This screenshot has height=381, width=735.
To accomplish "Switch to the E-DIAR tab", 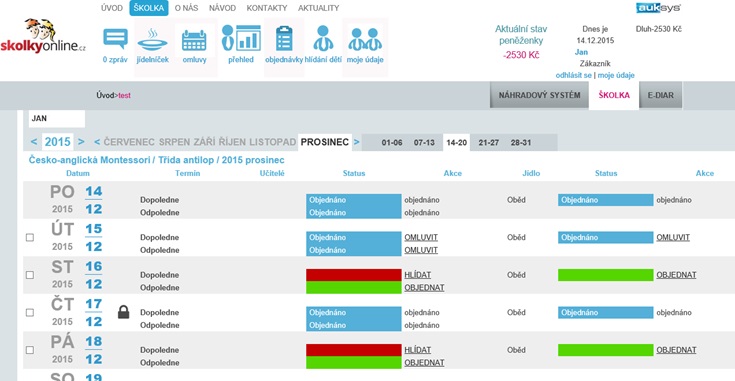I will [x=661, y=95].
